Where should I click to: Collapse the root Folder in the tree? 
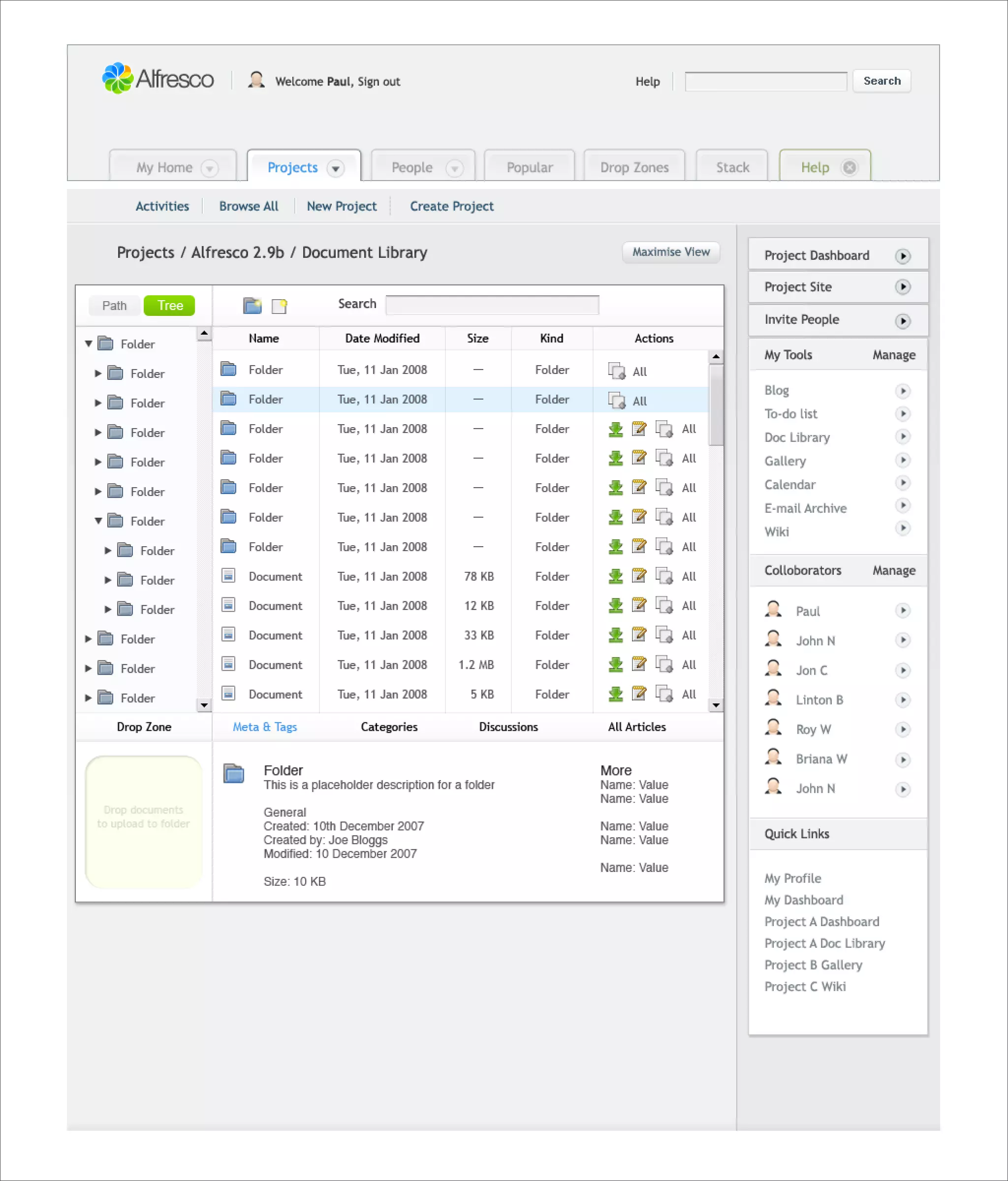pyautogui.click(x=89, y=343)
